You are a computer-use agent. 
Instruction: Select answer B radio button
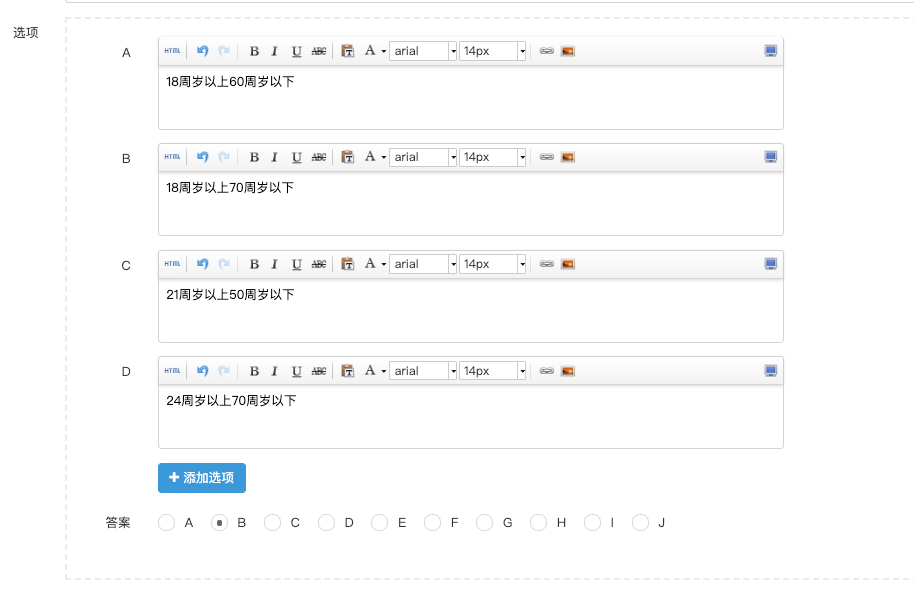[219, 523]
